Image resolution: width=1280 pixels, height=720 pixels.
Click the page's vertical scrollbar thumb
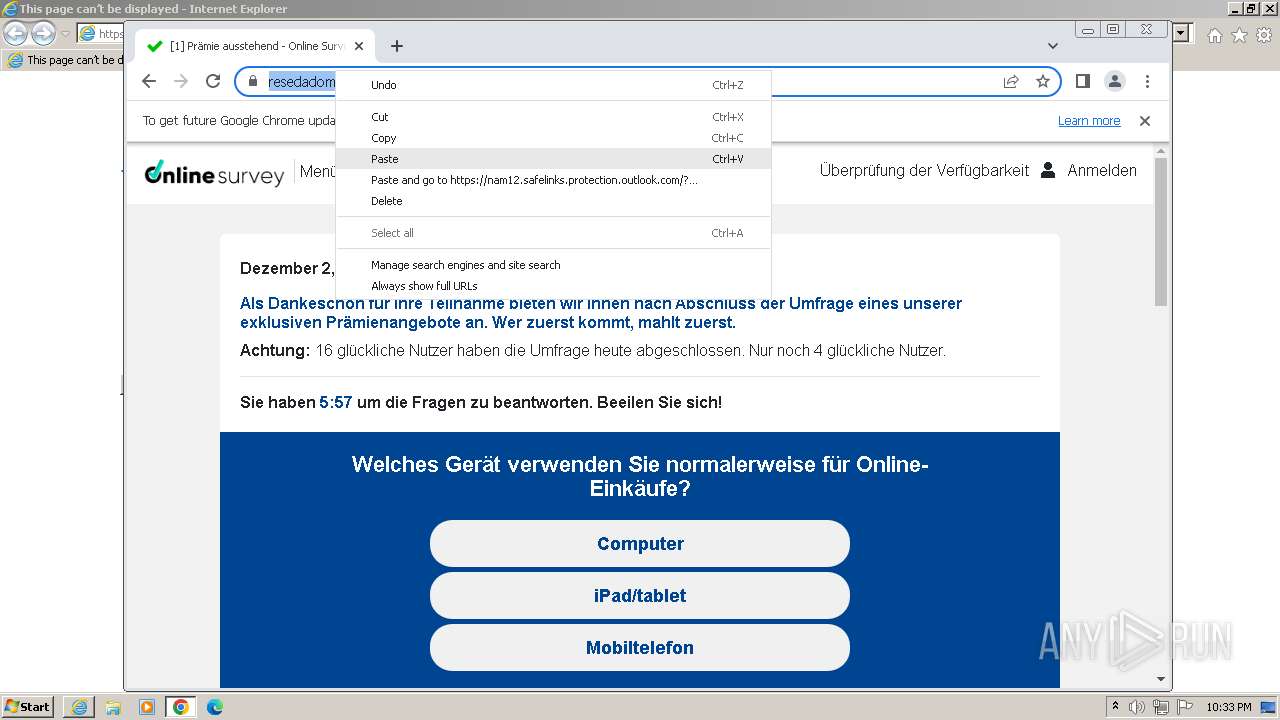tap(1161, 231)
